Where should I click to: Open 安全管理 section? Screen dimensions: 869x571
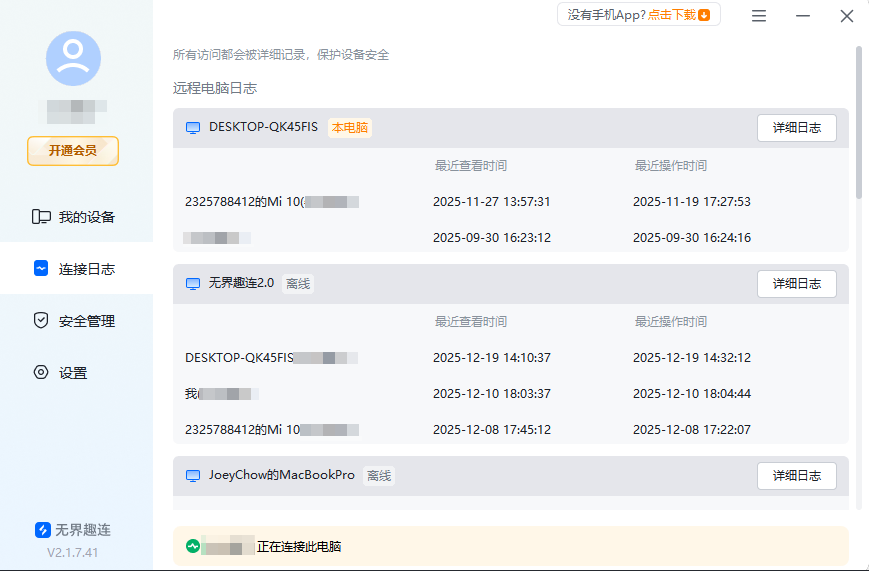click(x=76, y=320)
